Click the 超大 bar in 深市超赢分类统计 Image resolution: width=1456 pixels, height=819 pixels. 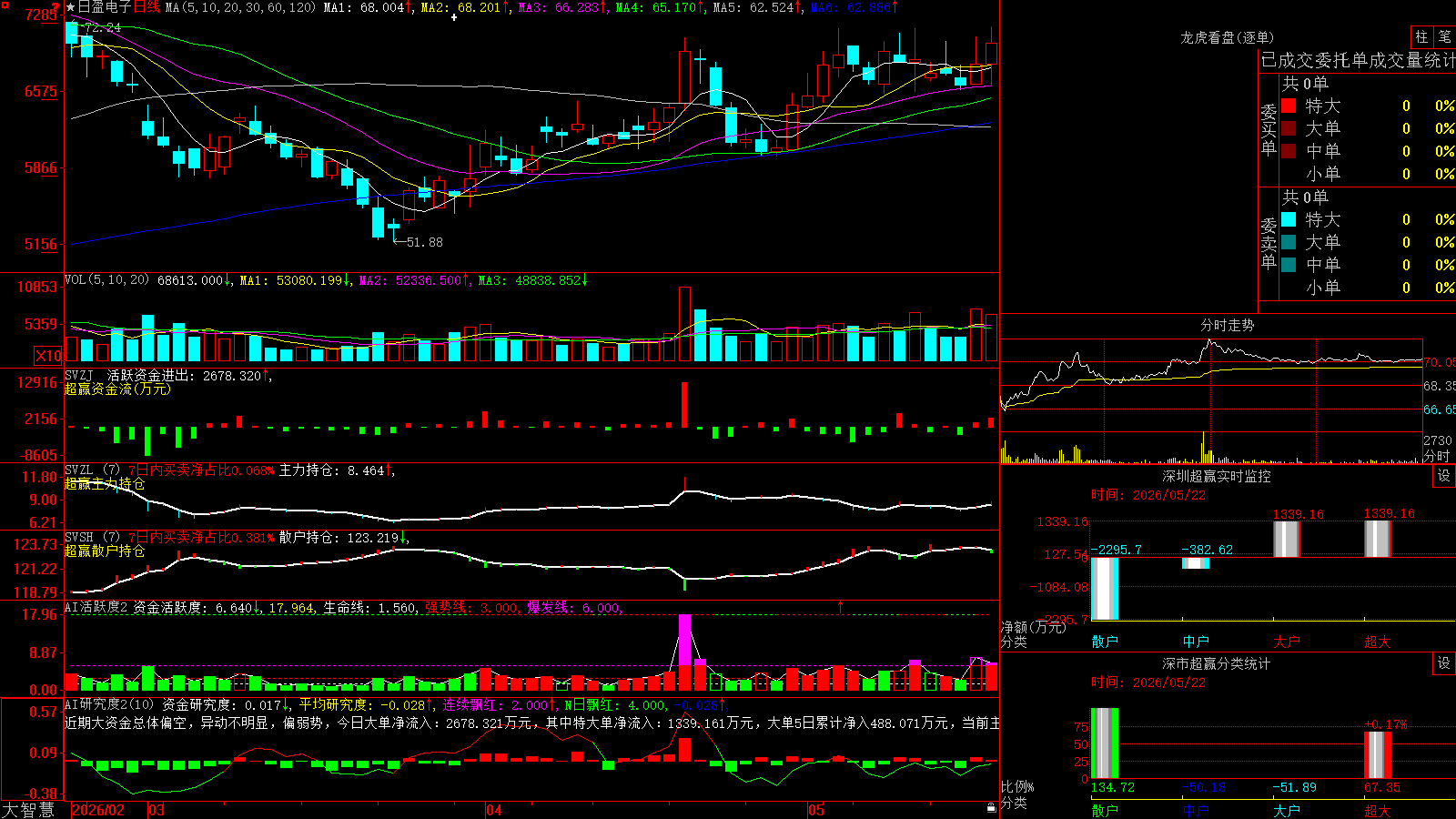click(x=1378, y=755)
